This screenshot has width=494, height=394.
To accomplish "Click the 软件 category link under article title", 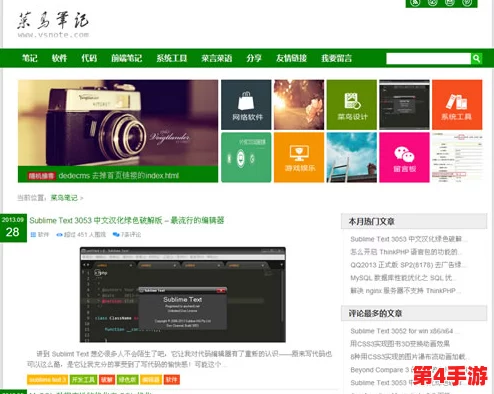I will point(43,235).
